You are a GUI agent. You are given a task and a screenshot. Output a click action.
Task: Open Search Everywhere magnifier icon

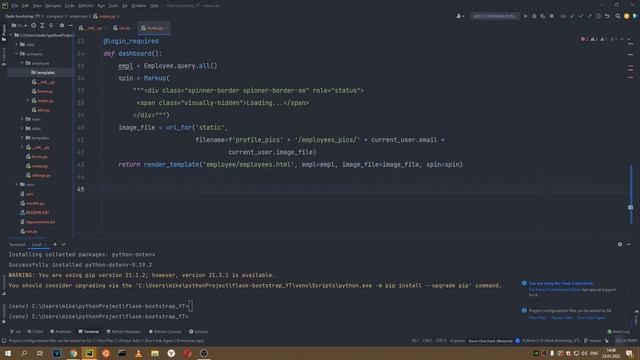pos(618,16)
